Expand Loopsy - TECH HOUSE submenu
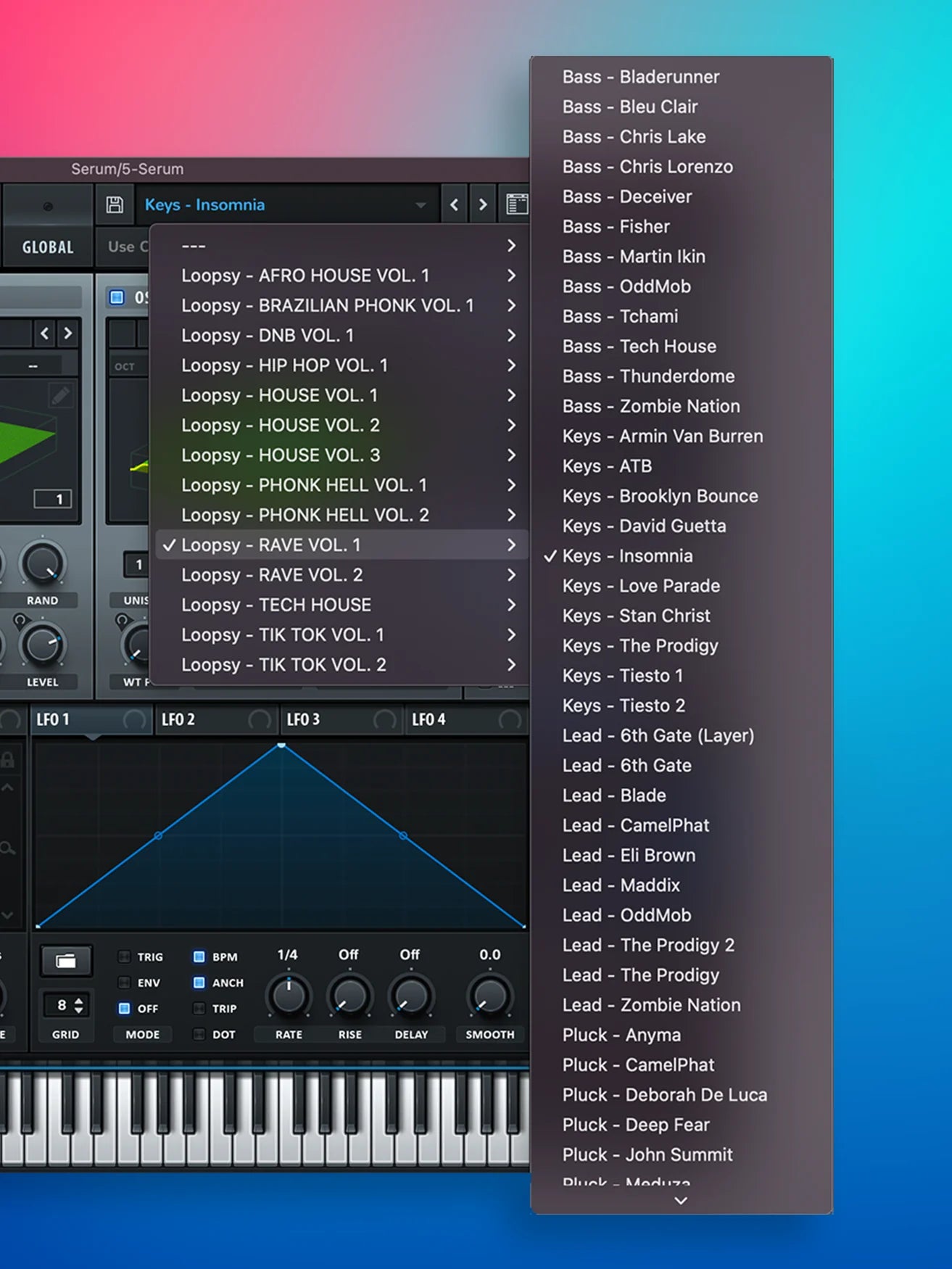This screenshot has height=1269, width=952. 341,605
